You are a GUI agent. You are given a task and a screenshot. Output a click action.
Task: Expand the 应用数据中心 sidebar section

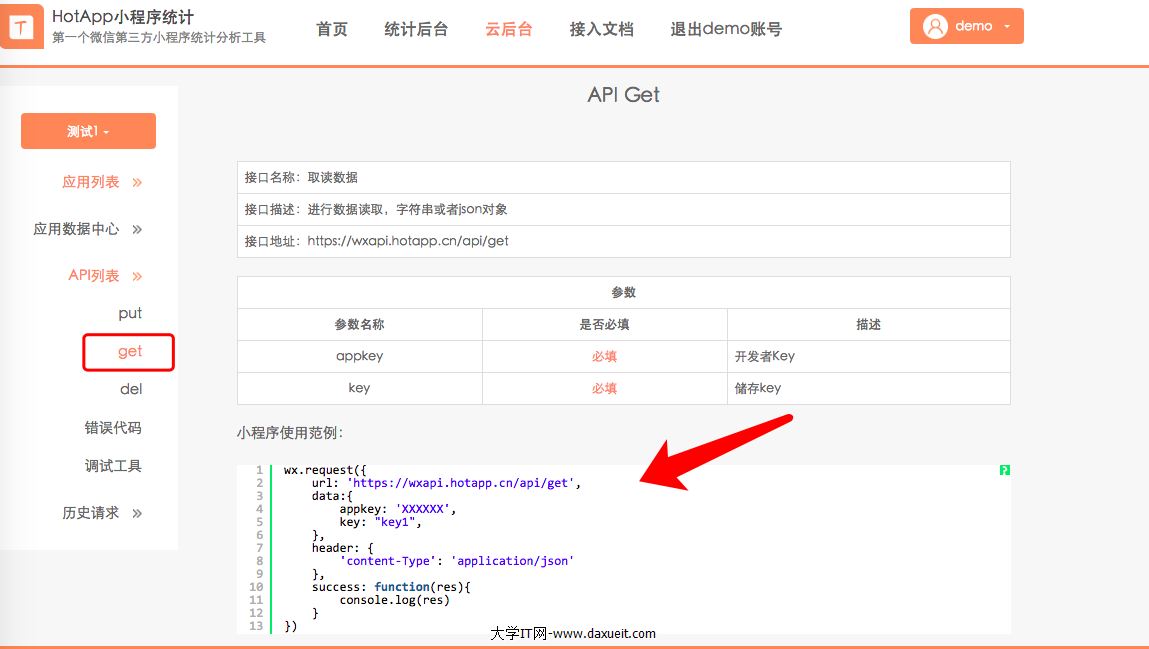point(88,229)
